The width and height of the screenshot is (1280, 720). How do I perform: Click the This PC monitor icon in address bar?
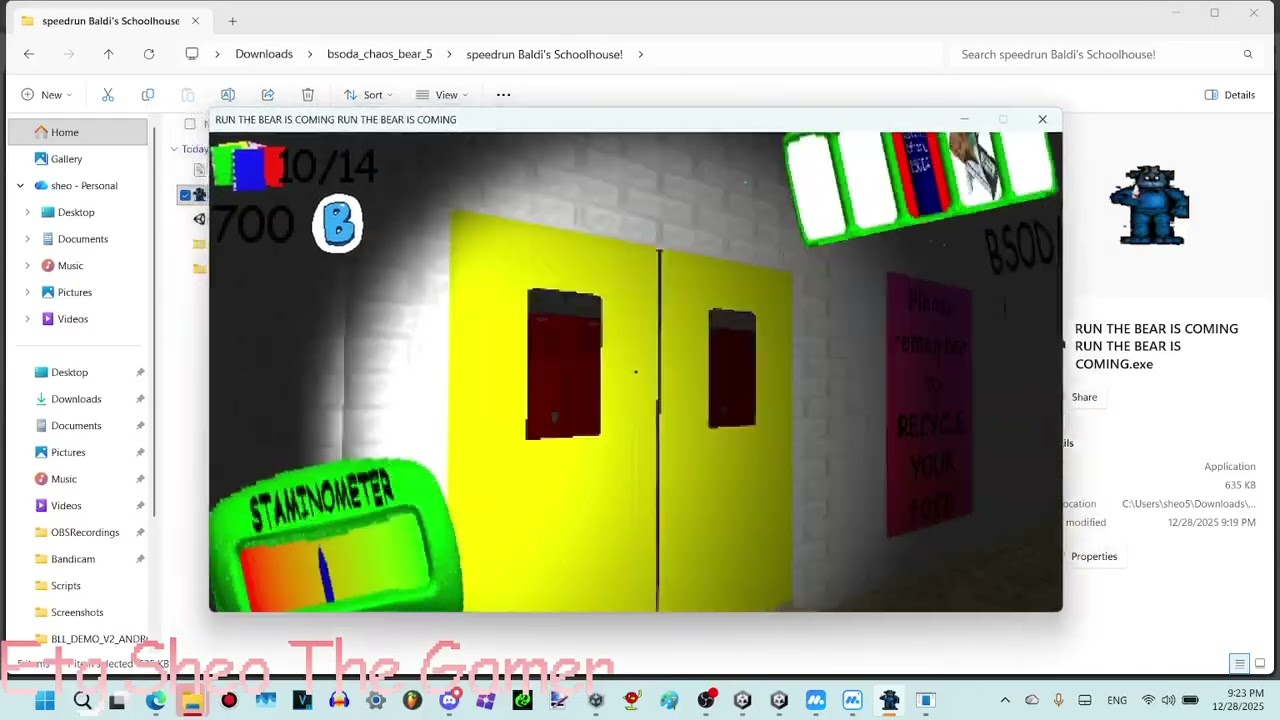click(x=192, y=54)
